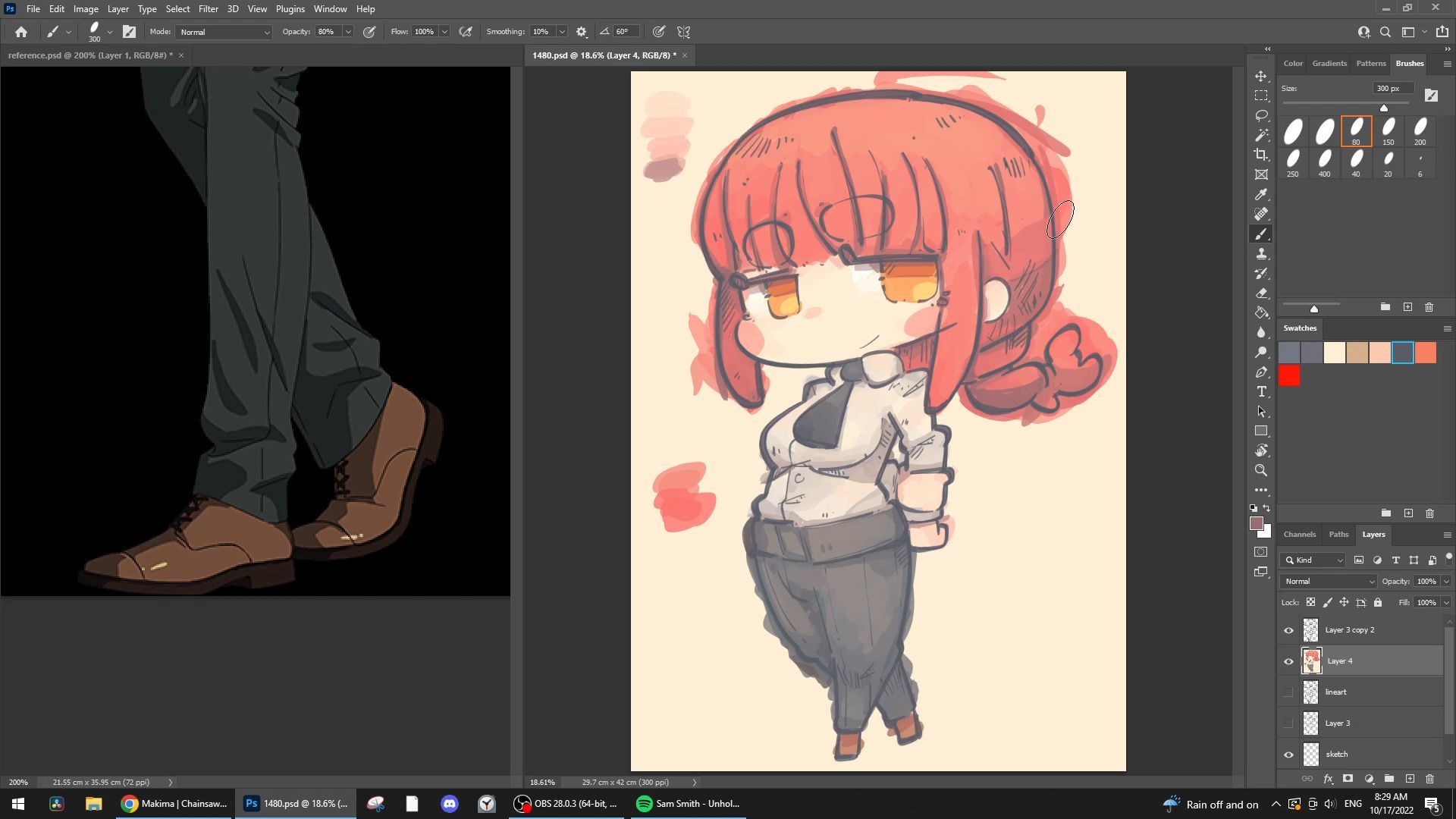Viewport: 1456px width, 819px height.
Task: Select the Spot Healing Brush tool
Action: coord(1261,214)
